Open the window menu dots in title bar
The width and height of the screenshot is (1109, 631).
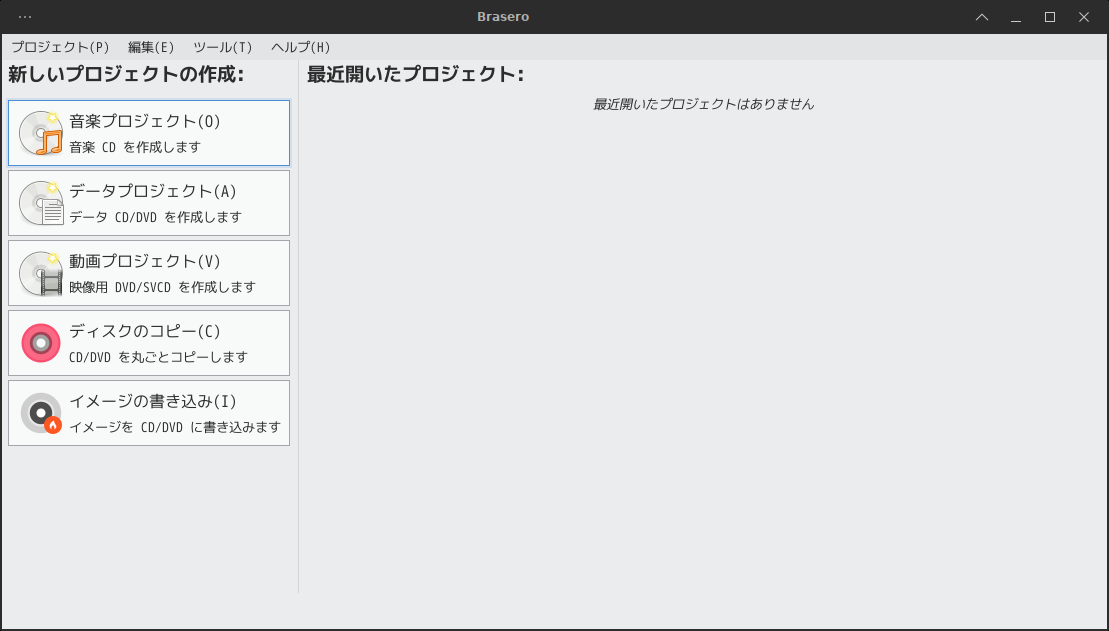[x=25, y=17]
